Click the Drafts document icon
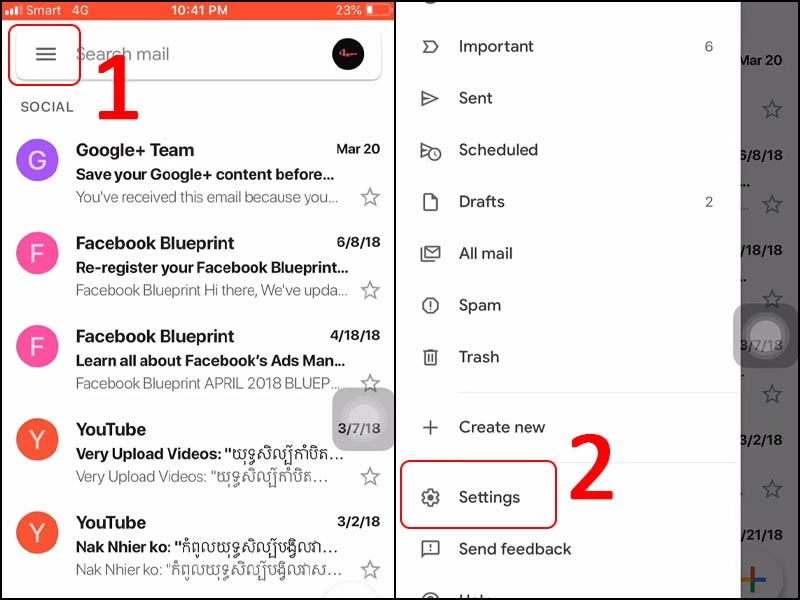Image resolution: width=800 pixels, height=600 pixels. [430, 202]
